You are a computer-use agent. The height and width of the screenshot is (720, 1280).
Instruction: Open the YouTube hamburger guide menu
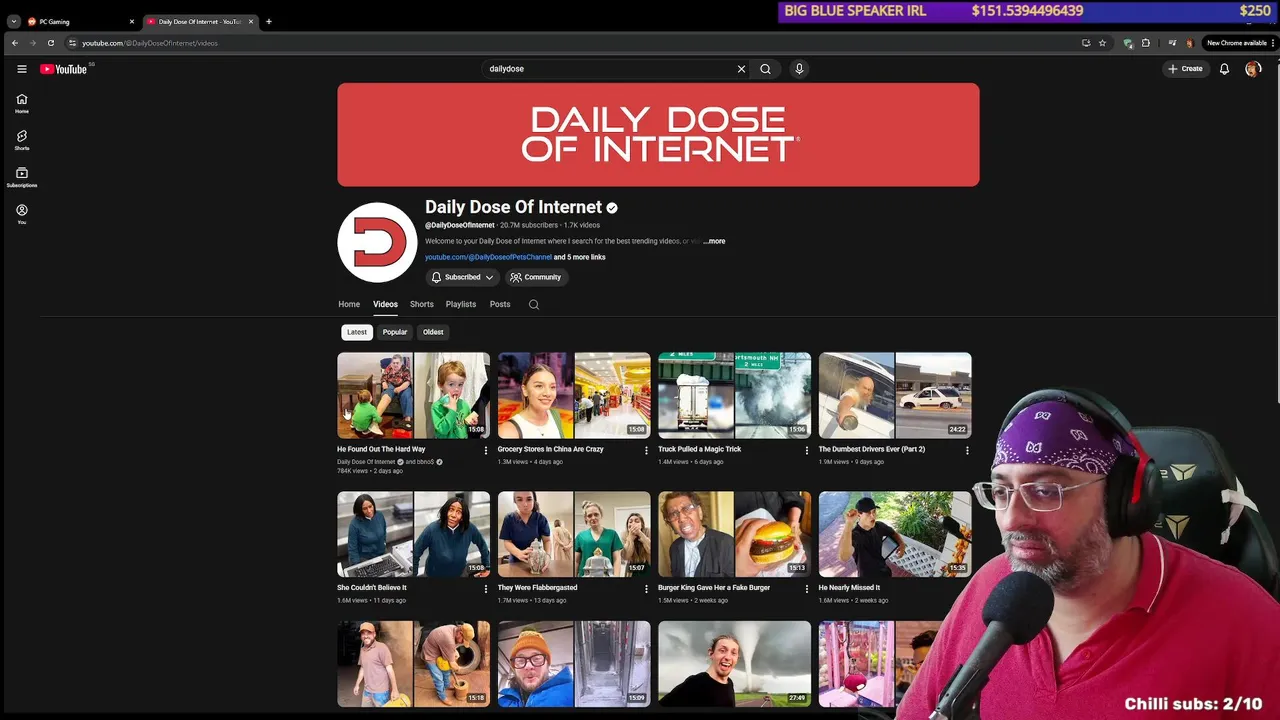pos(21,69)
